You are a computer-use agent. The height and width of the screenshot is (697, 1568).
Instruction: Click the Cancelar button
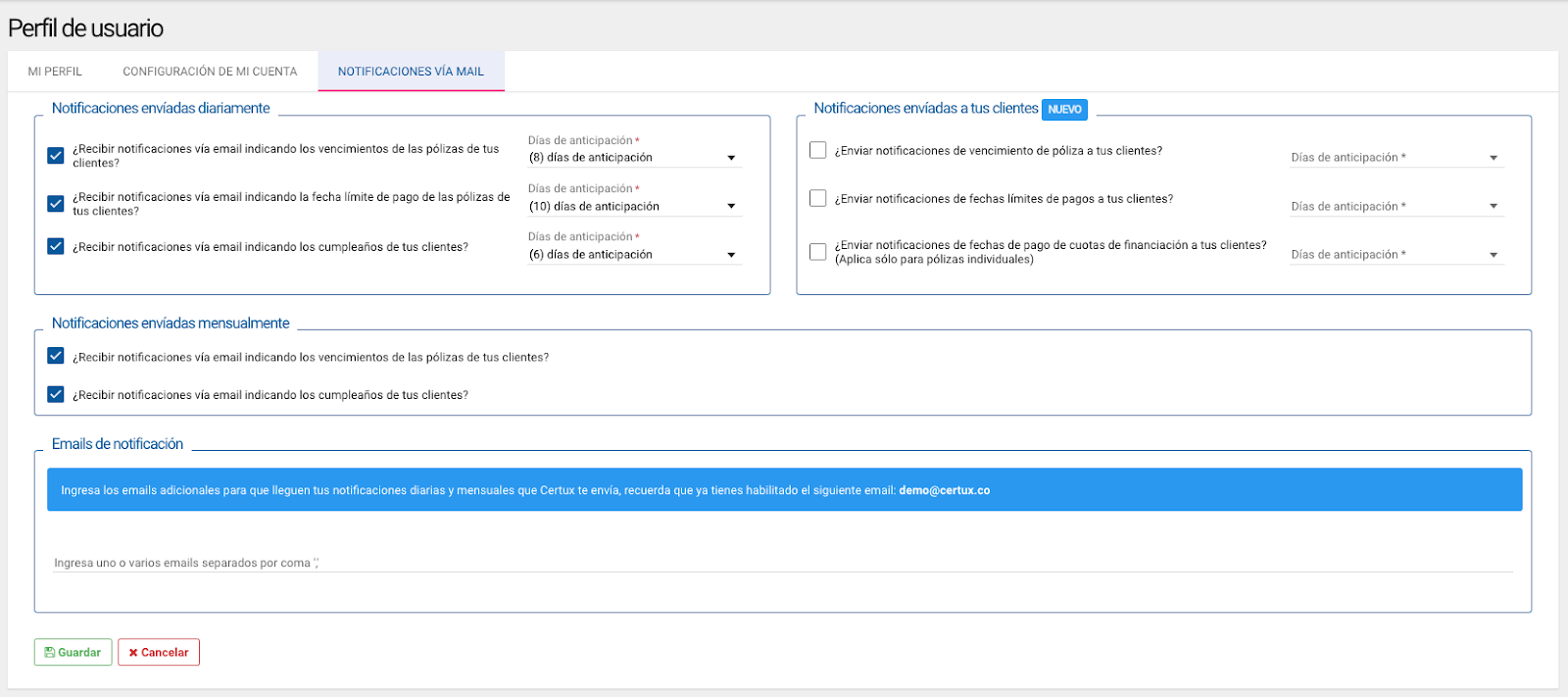(159, 652)
